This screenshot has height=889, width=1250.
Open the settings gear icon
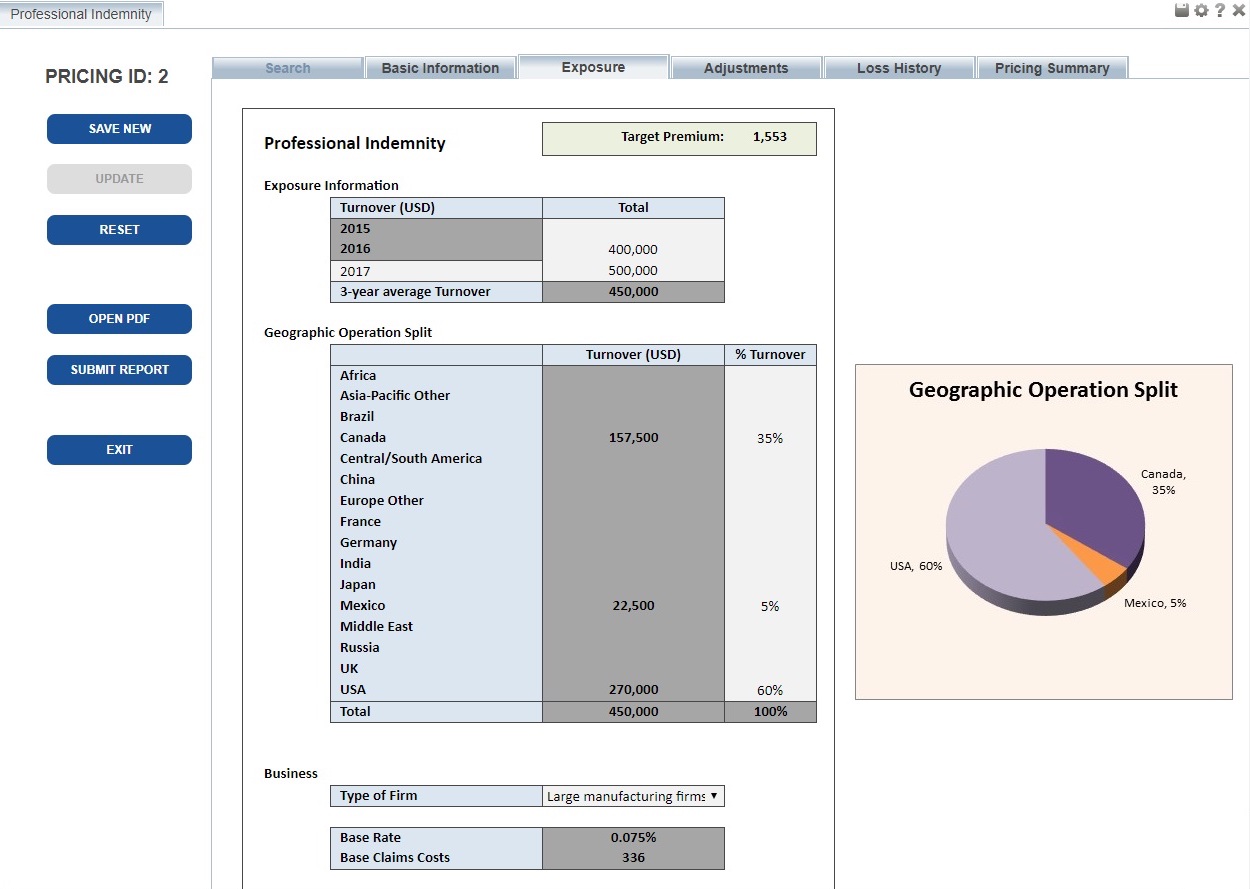(x=1200, y=10)
